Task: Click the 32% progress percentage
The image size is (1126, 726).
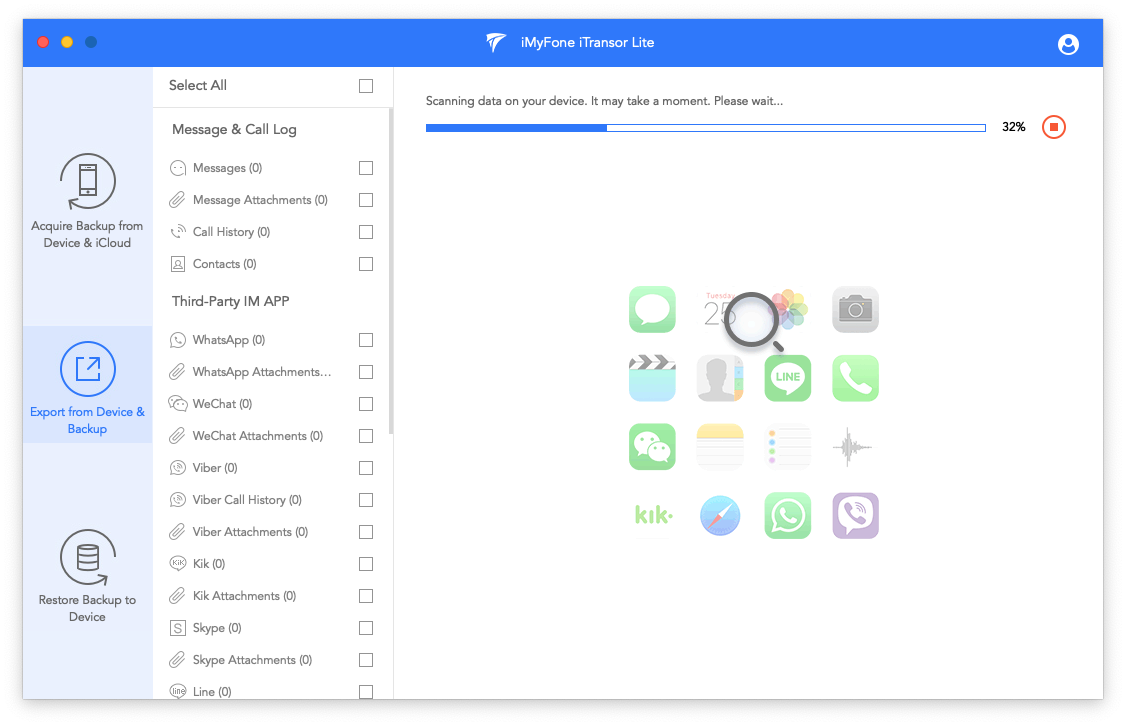Action: pyautogui.click(x=1013, y=127)
